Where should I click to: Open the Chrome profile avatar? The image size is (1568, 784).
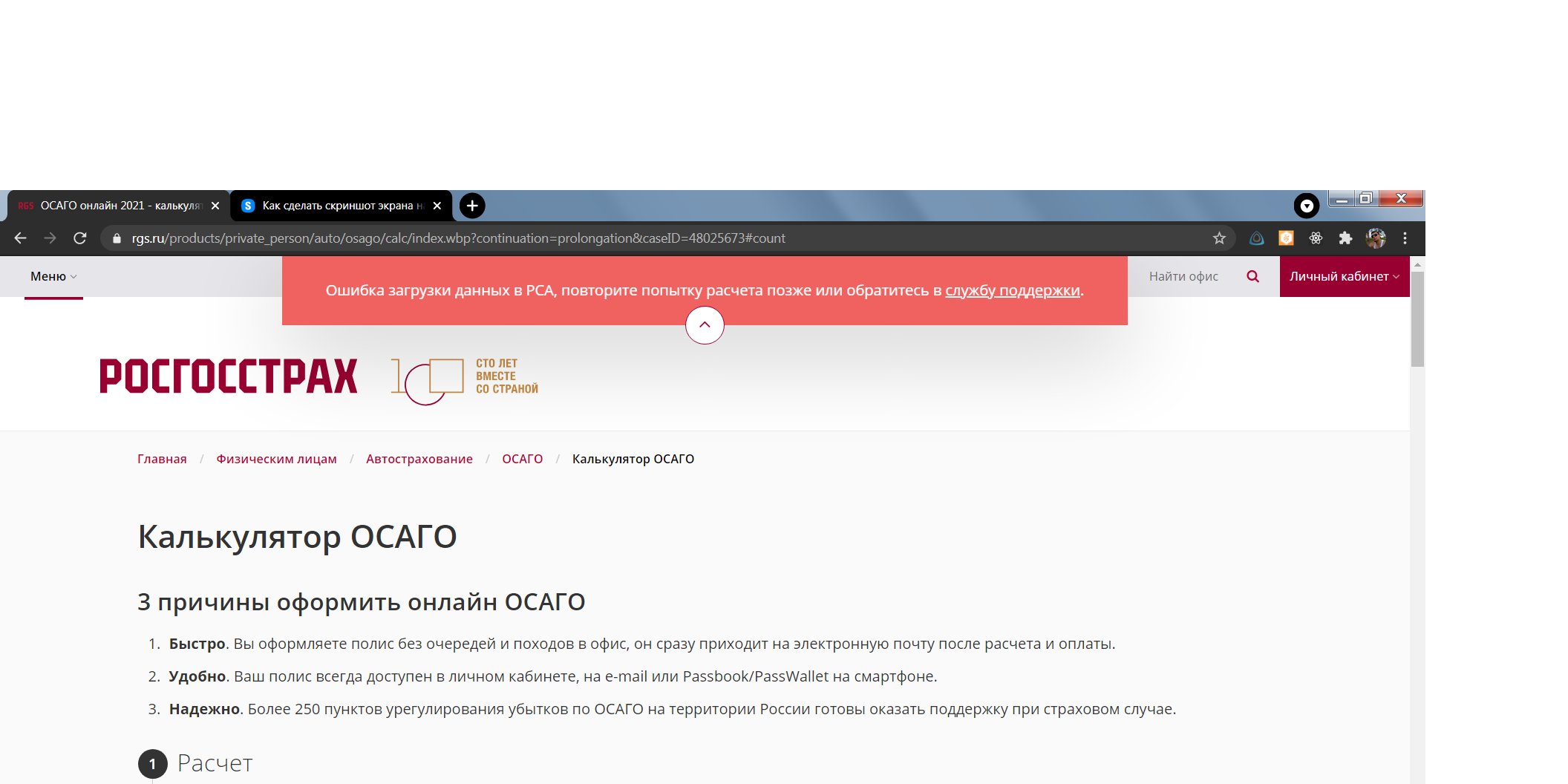coord(1376,238)
